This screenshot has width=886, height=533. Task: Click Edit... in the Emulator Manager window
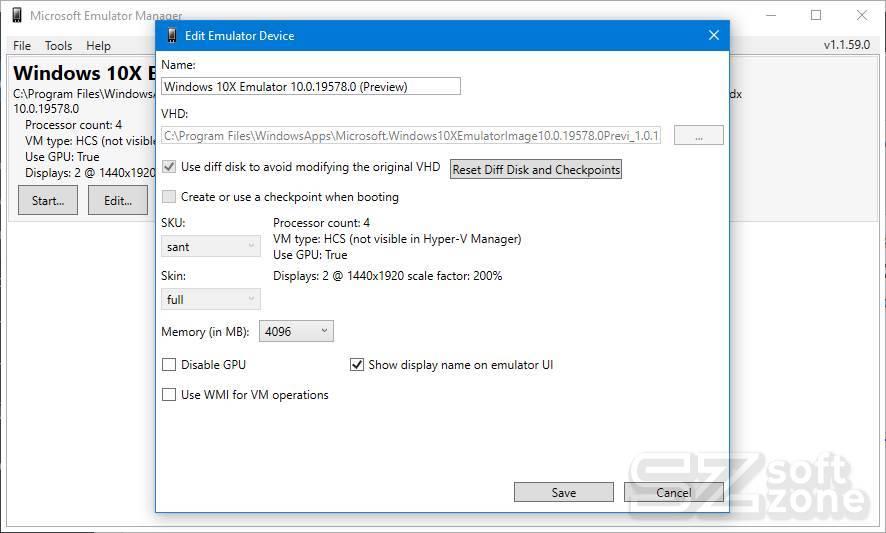pos(118,201)
